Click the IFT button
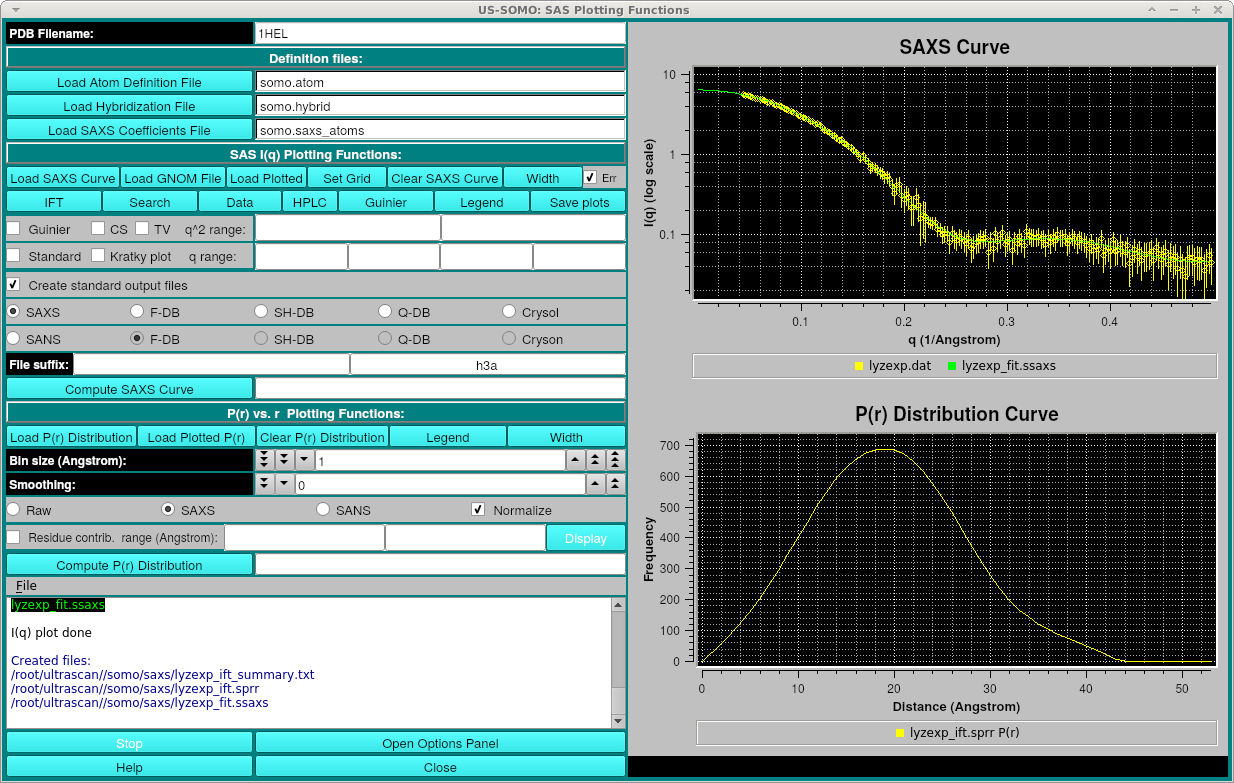 [x=54, y=202]
